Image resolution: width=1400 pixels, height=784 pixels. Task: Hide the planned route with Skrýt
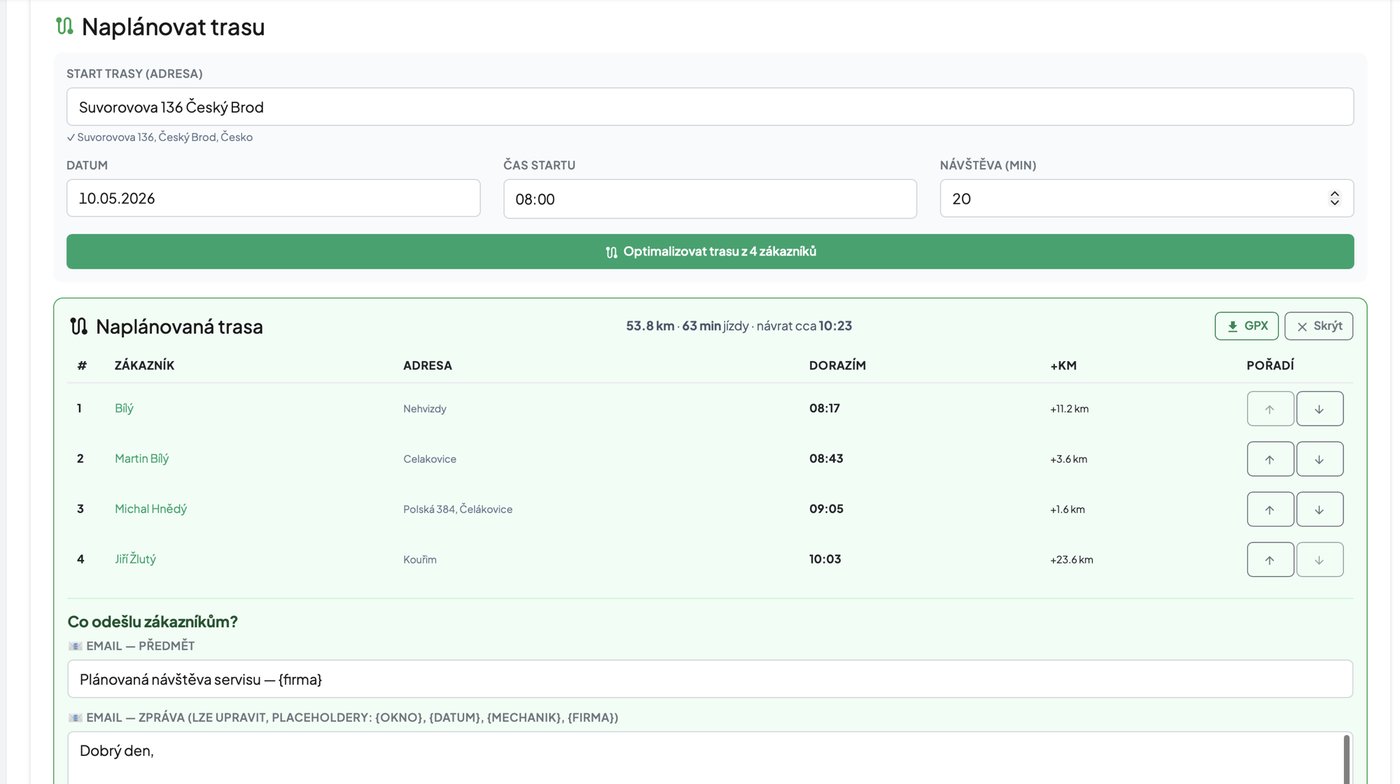click(1319, 326)
